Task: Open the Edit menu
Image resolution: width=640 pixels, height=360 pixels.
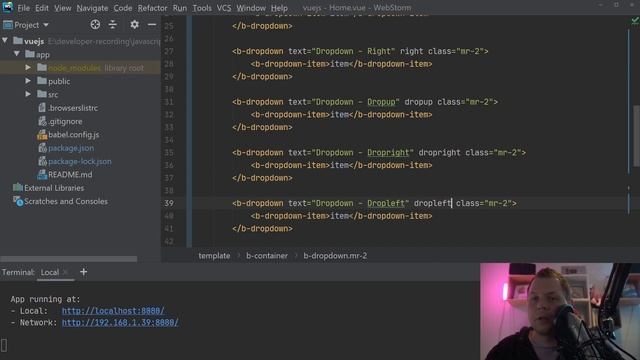Action: 42,8
